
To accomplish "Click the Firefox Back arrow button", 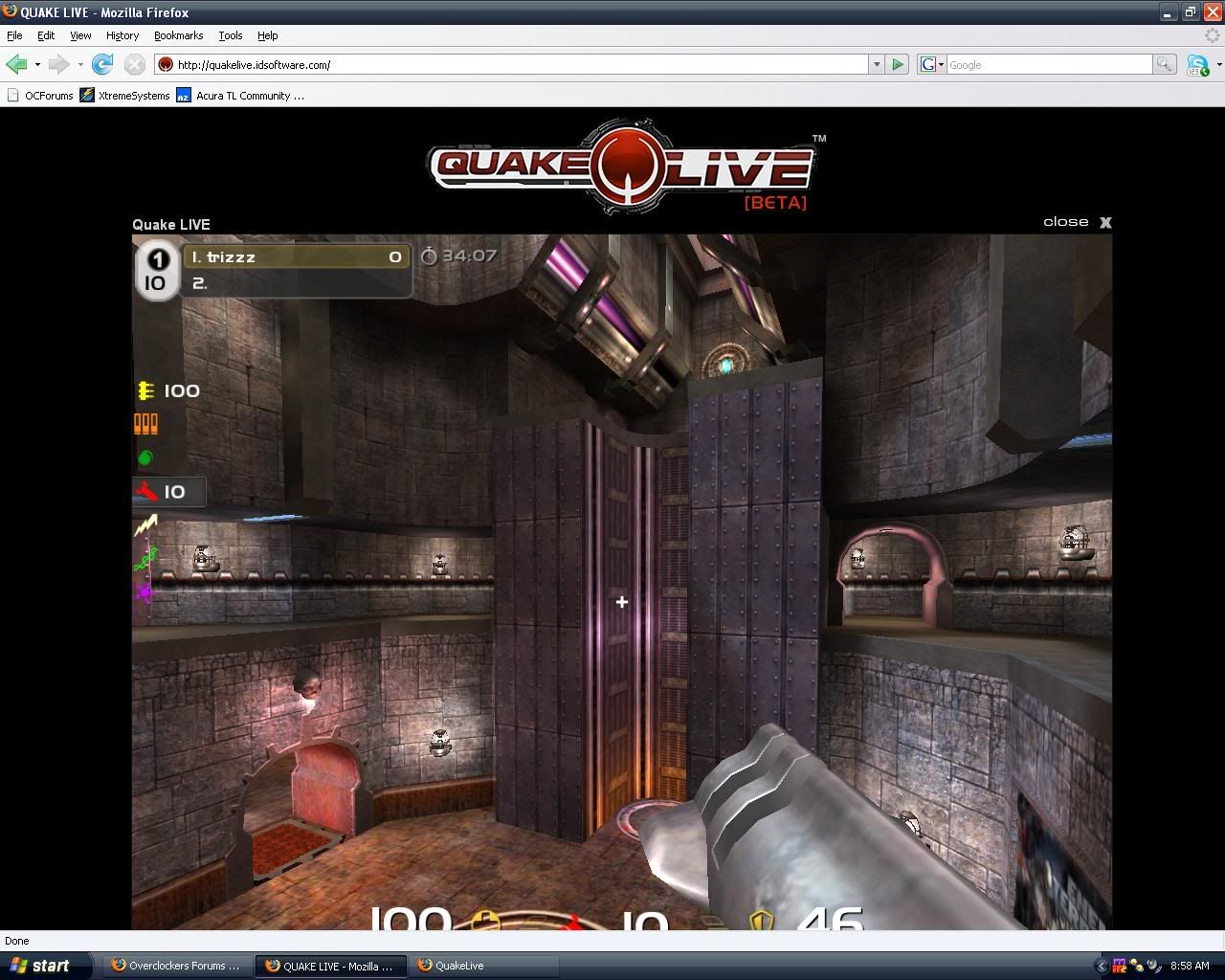I will [16, 64].
